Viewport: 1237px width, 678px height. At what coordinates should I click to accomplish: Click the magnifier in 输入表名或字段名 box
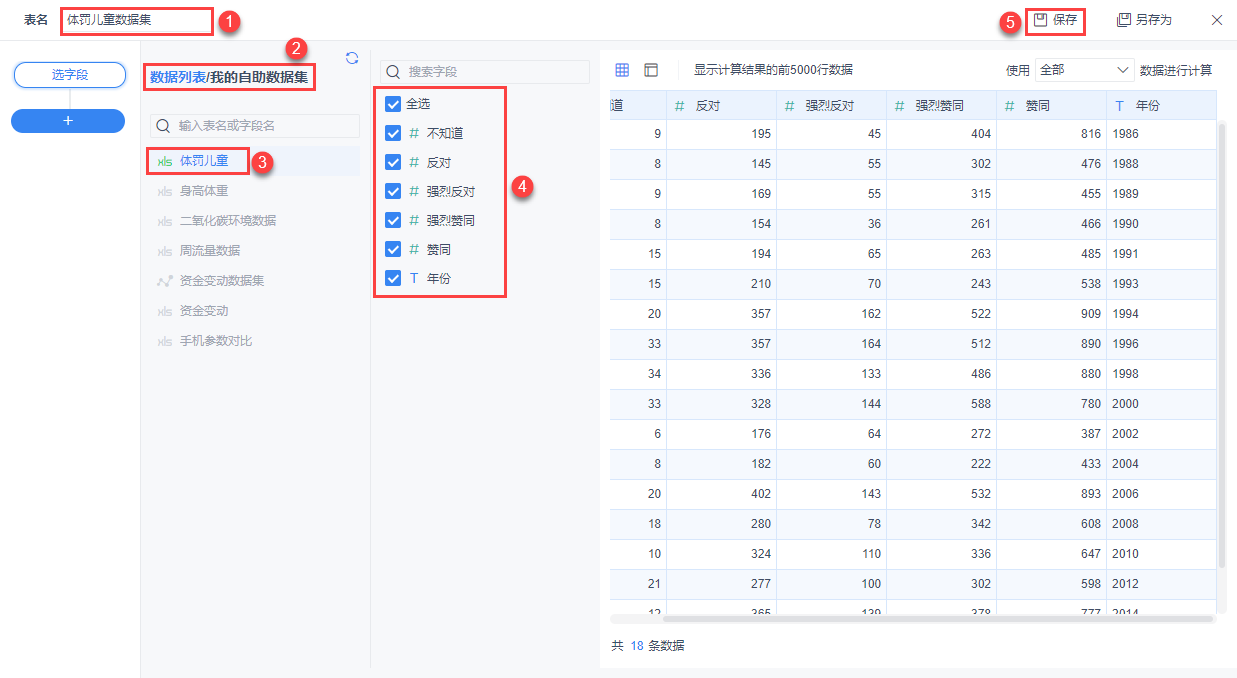(164, 126)
